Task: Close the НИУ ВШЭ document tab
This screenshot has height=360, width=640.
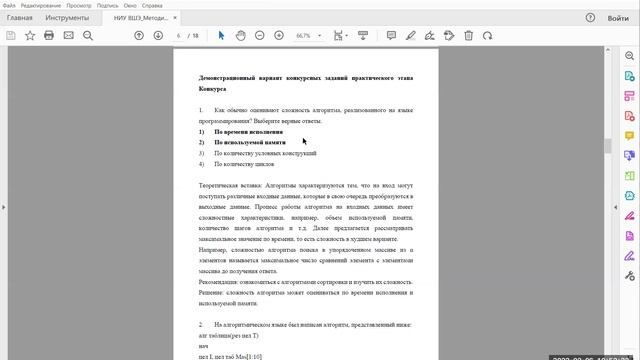Action: (x=175, y=18)
